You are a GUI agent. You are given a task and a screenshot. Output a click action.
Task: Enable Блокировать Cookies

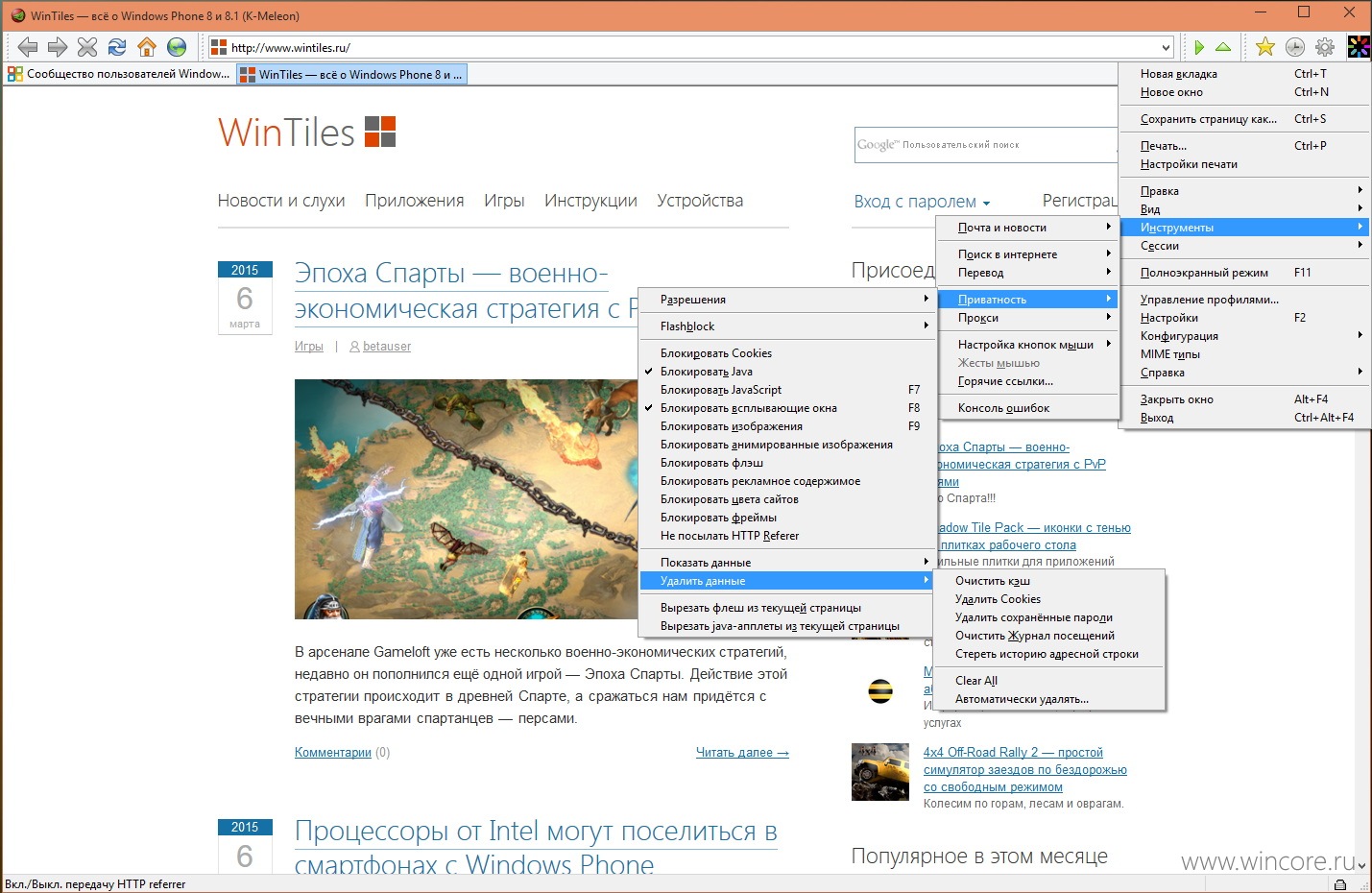coord(787,353)
